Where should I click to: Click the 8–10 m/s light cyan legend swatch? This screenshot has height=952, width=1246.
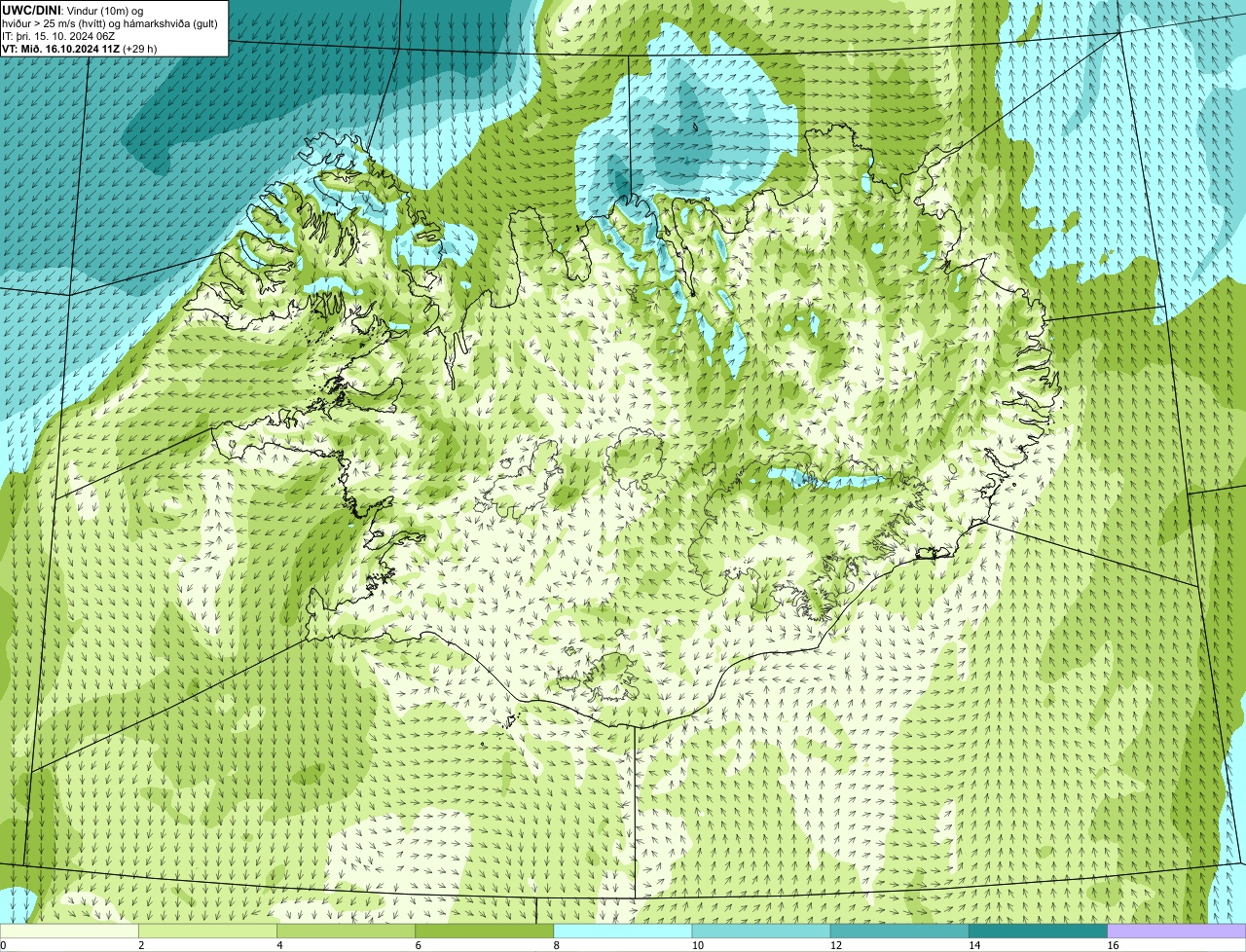[x=623, y=931]
